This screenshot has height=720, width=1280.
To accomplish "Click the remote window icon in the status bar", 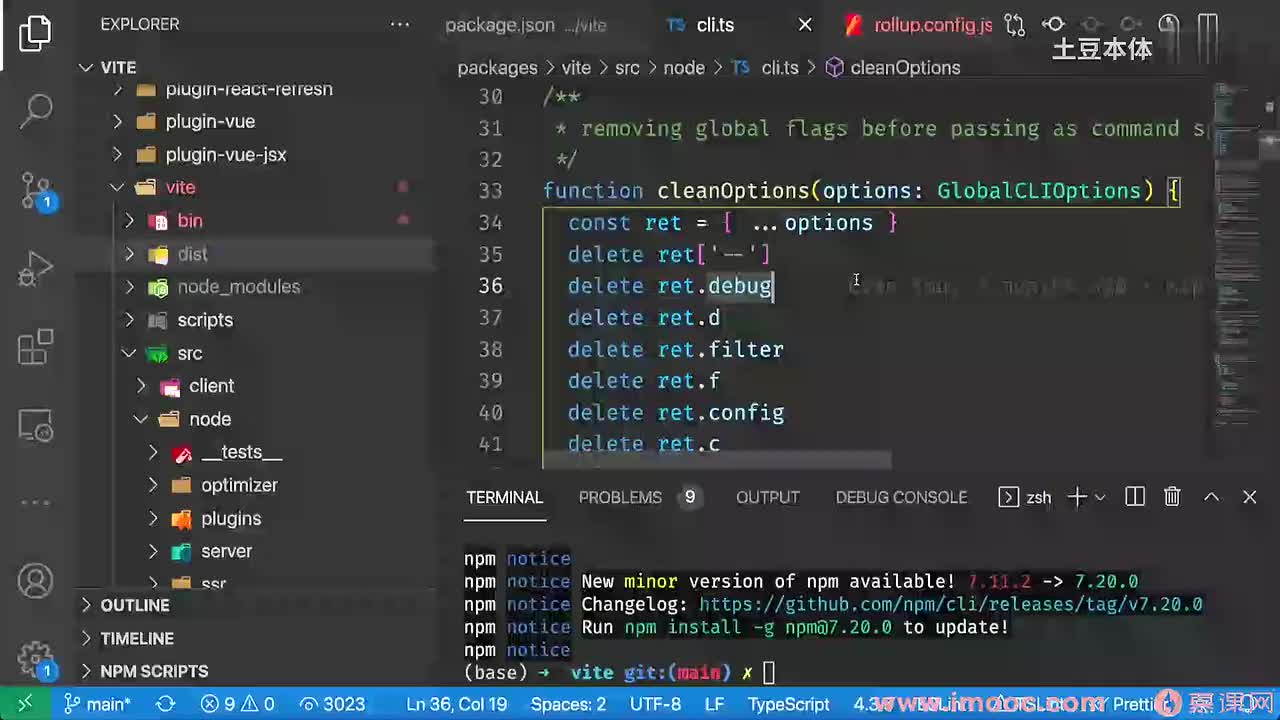I will 25,704.
